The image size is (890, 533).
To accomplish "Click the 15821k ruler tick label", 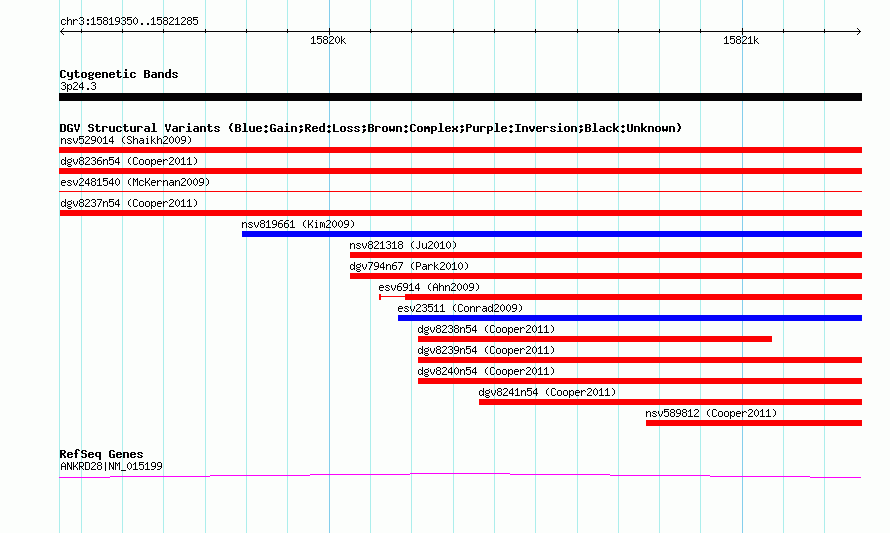I will (x=741, y=40).
